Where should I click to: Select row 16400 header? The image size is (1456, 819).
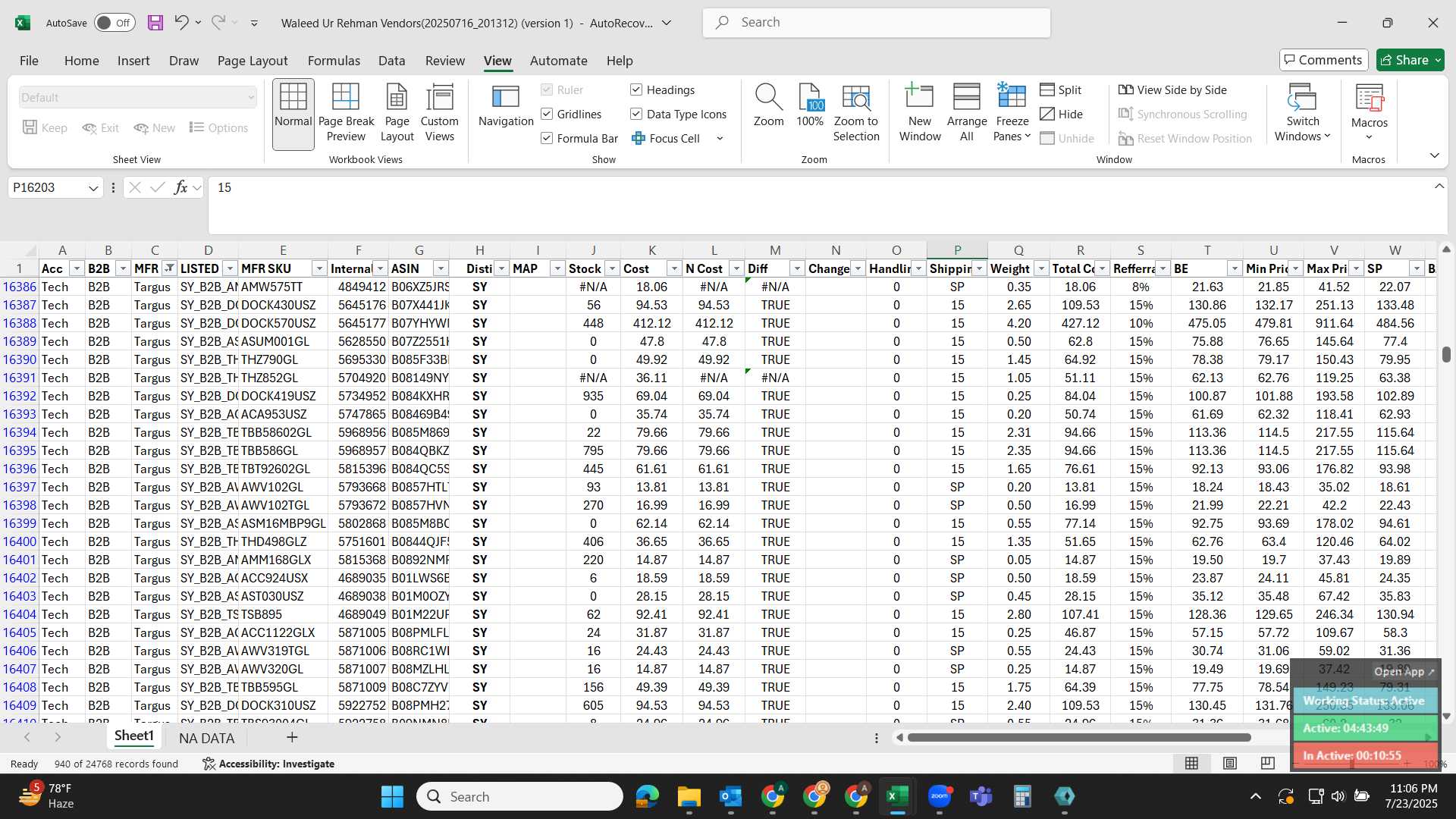point(19,541)
